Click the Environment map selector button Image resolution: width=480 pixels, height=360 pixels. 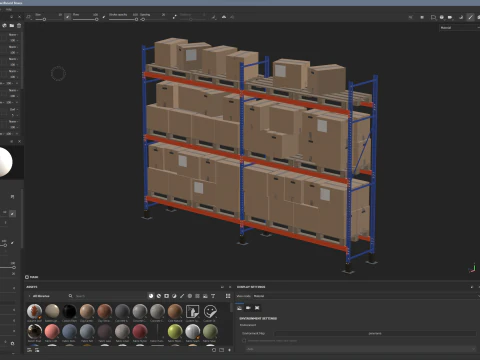(x=375, y=333)
